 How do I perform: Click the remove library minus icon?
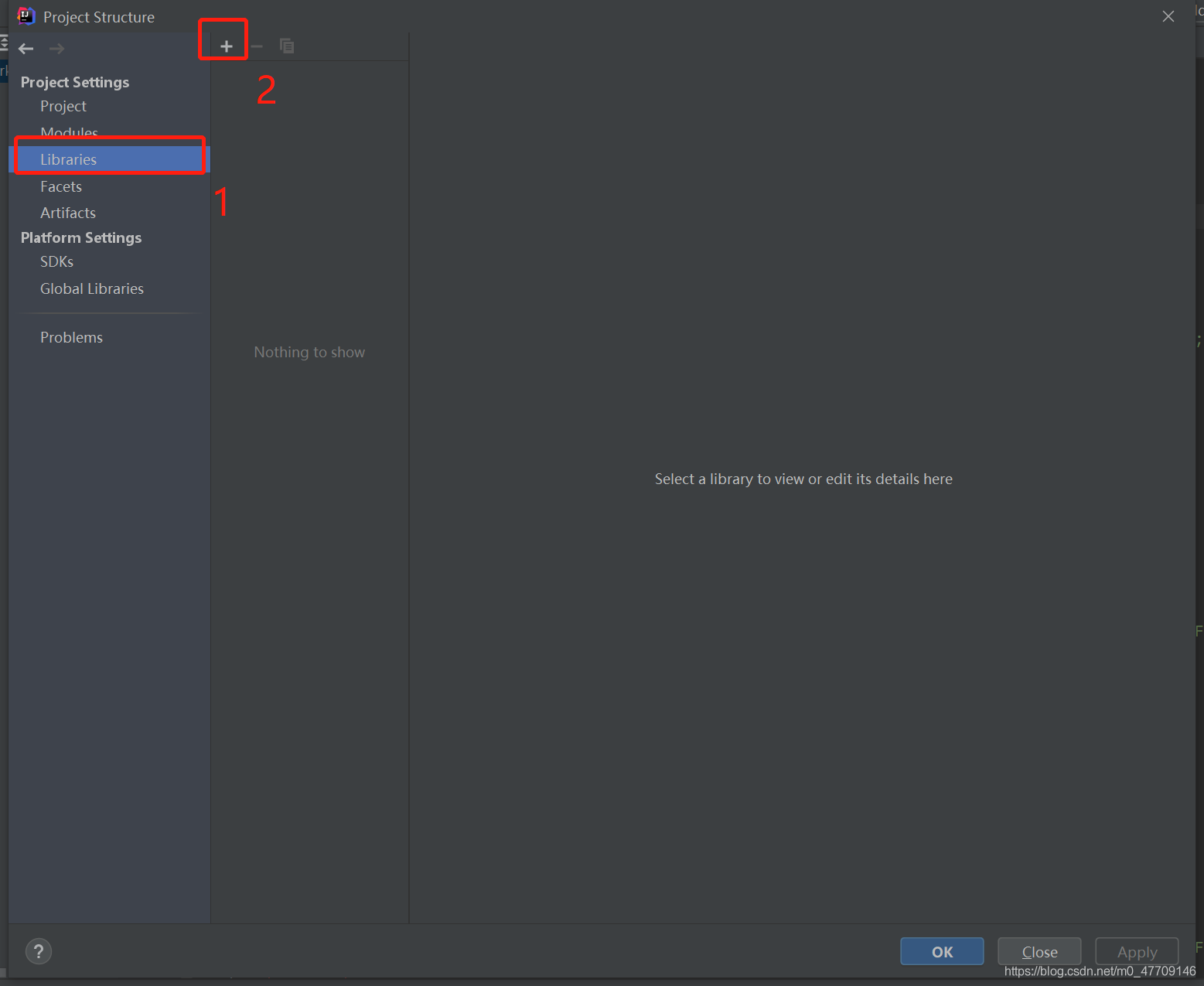[x=257, y=46]
